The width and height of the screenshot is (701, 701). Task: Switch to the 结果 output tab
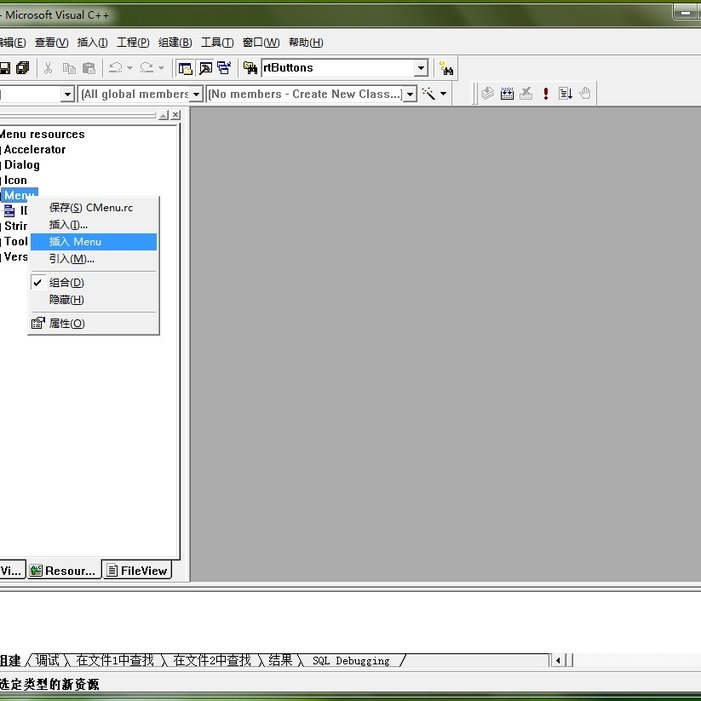[x=280, y=660]
